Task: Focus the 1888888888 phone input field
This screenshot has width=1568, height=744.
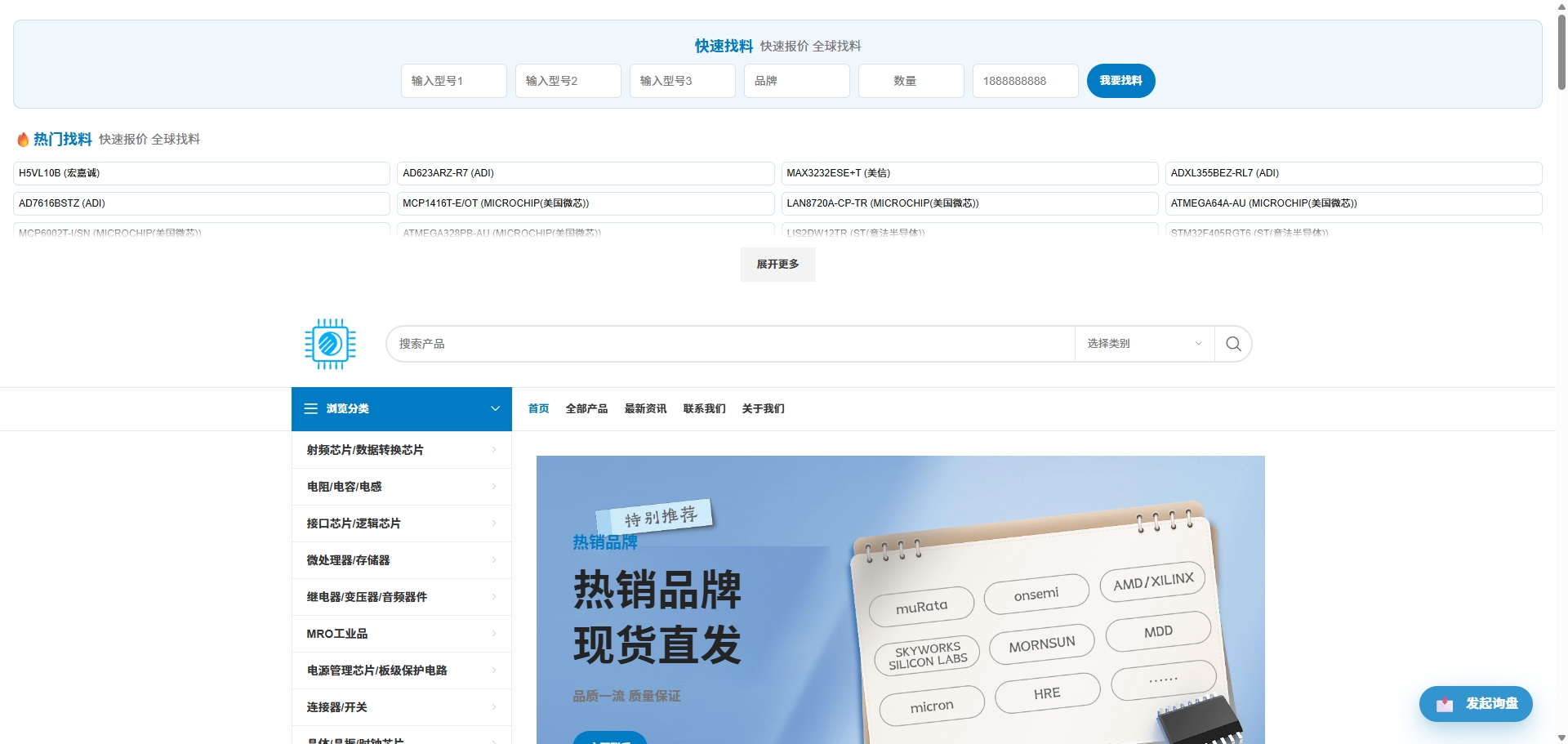Action: click(1026, 81)
